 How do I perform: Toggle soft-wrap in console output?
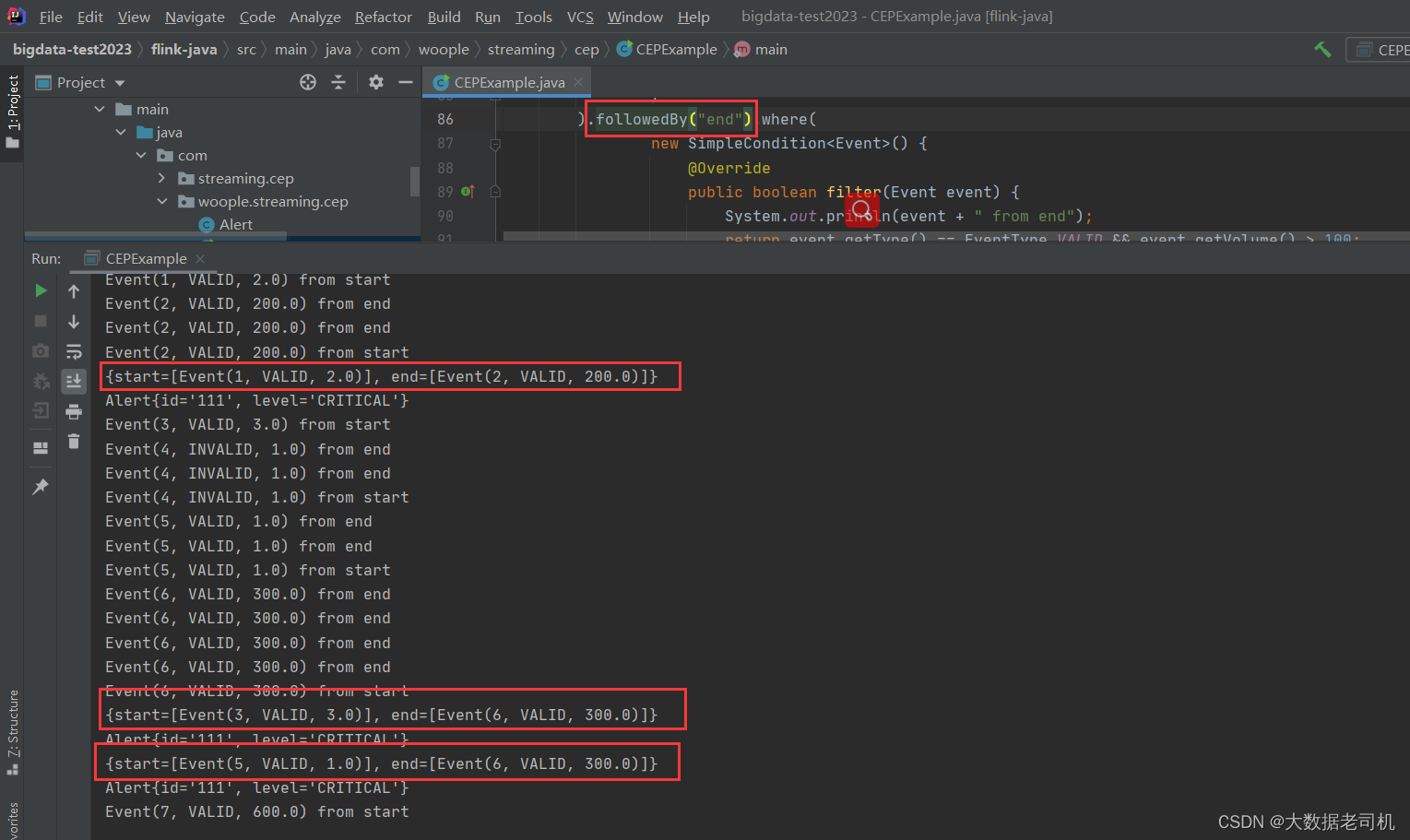click(x=74, y=351)
